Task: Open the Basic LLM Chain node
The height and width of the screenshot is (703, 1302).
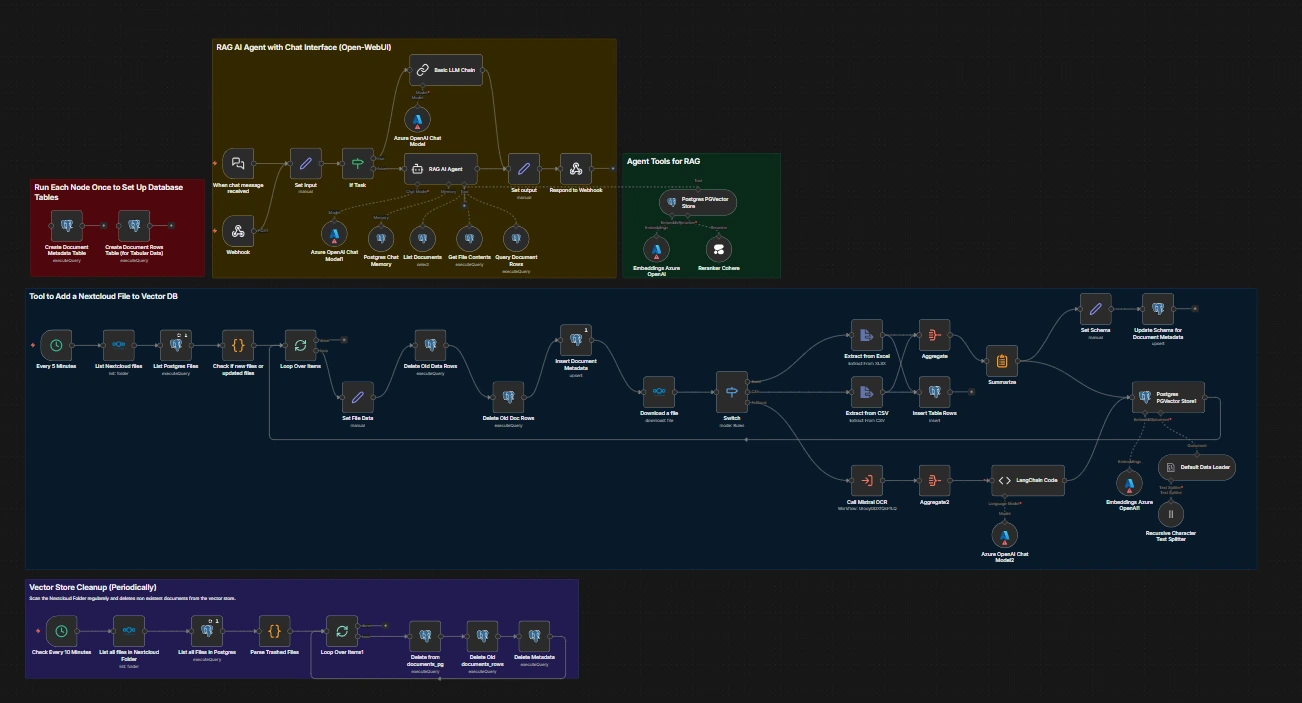Action: [445, 70]
